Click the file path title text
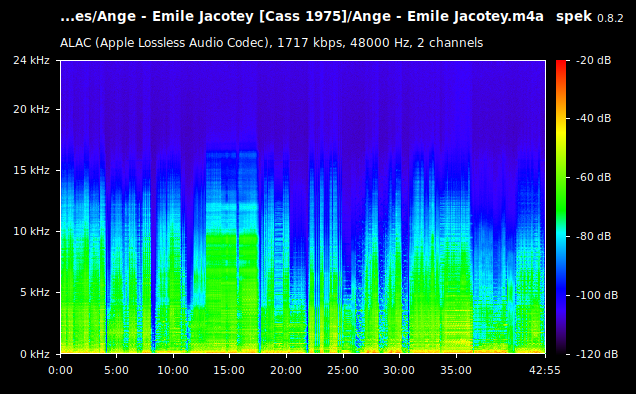This screenshot has width=636, height=394. click(302, 17)
